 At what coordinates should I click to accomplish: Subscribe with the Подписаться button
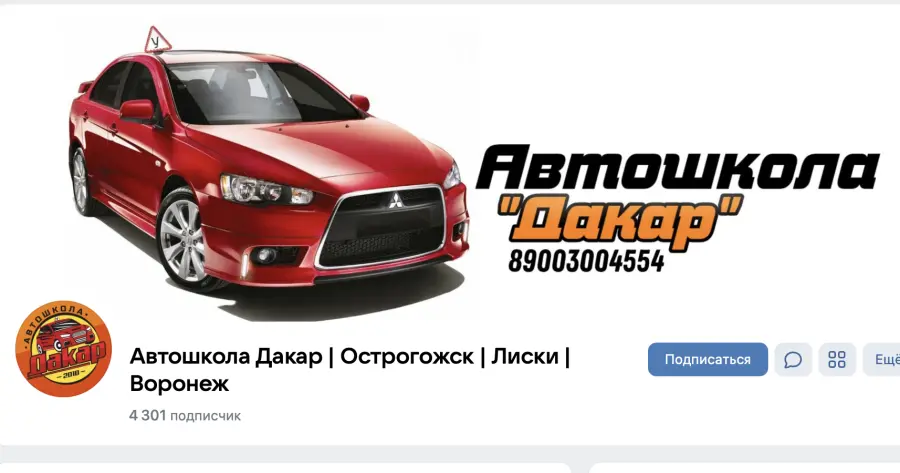pyautogui.click(x=708, y=360)
